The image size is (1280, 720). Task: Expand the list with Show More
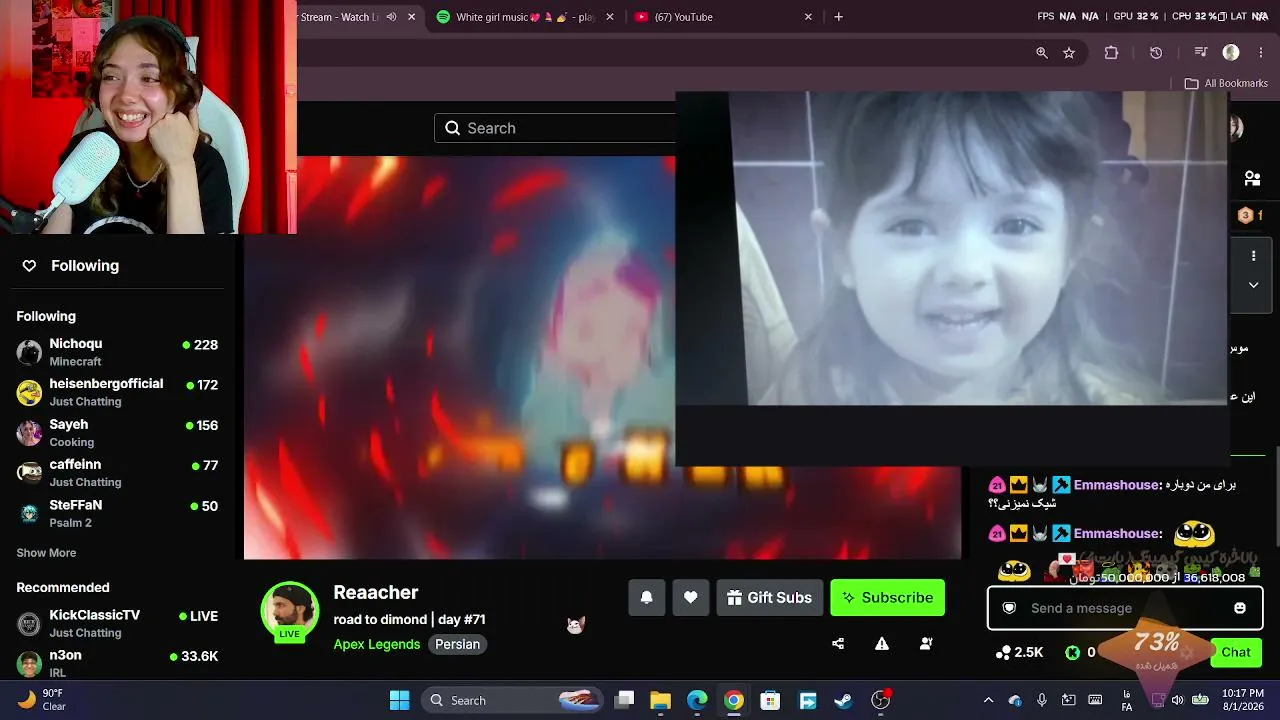[46, 553]
